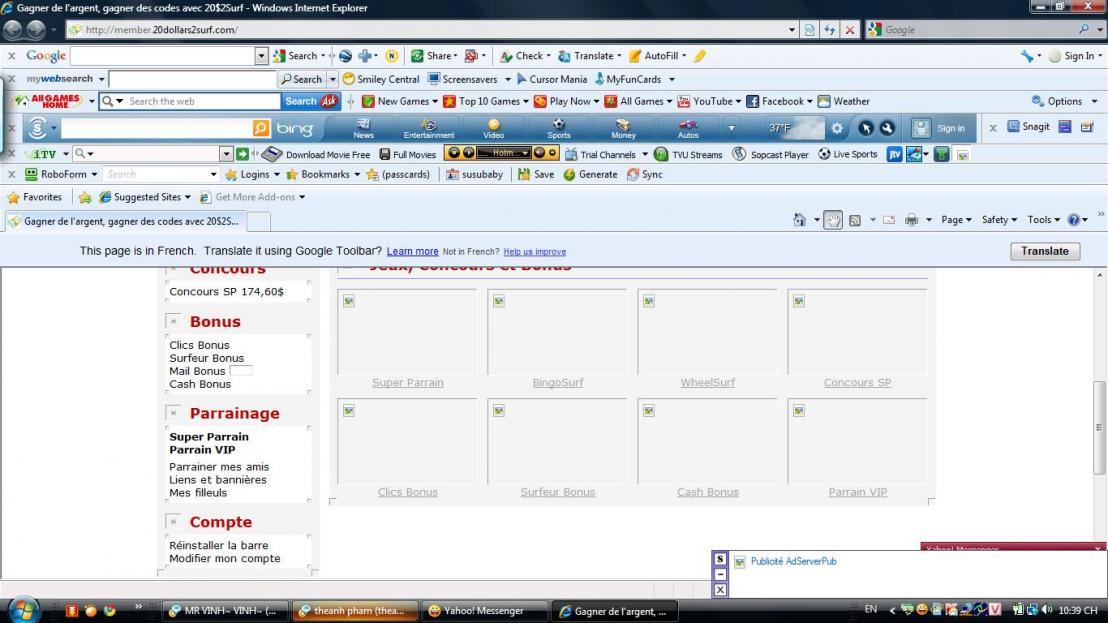Expand Trial Channels dropdown
Viewport: 1108px width, 623px height.
click(x=644, y=155)
